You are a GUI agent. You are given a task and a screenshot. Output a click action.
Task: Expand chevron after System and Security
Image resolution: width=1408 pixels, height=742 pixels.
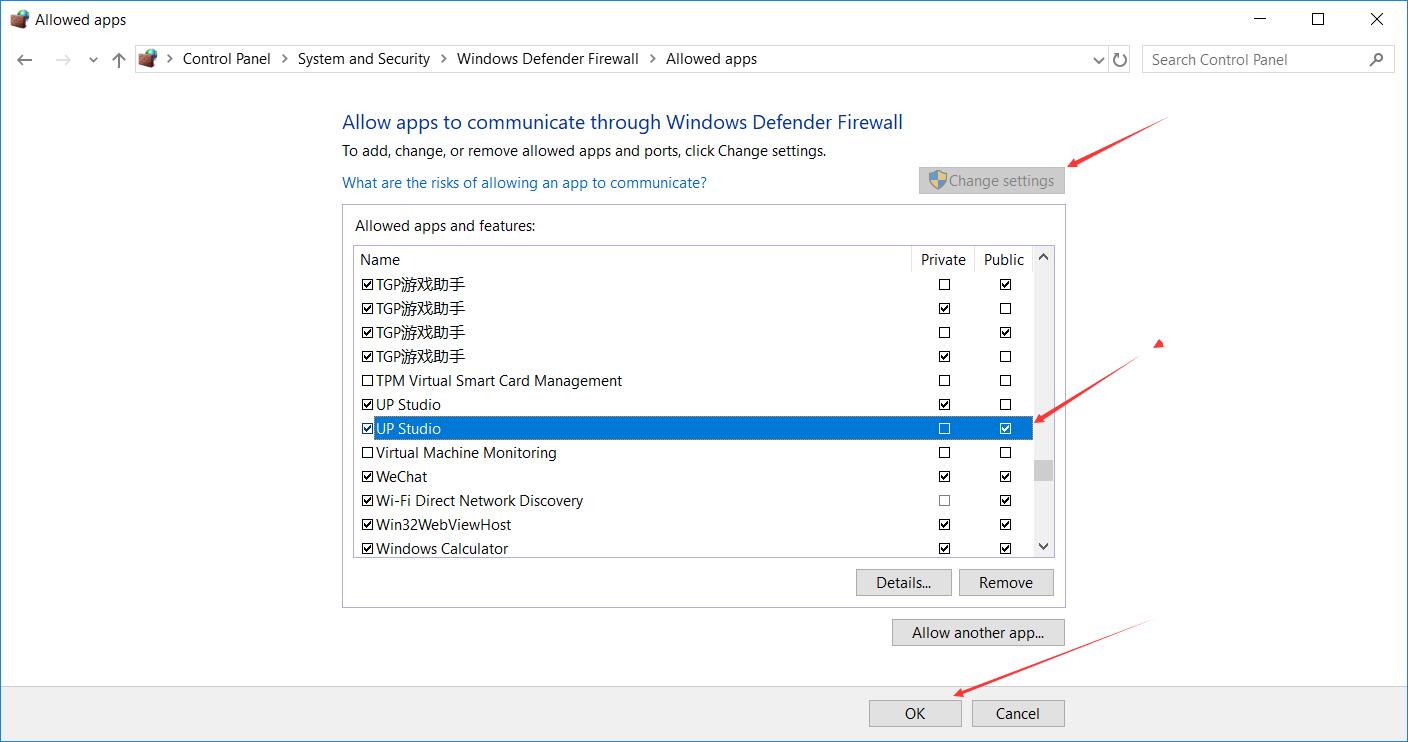pyautogui.click(x=444, y=59)
